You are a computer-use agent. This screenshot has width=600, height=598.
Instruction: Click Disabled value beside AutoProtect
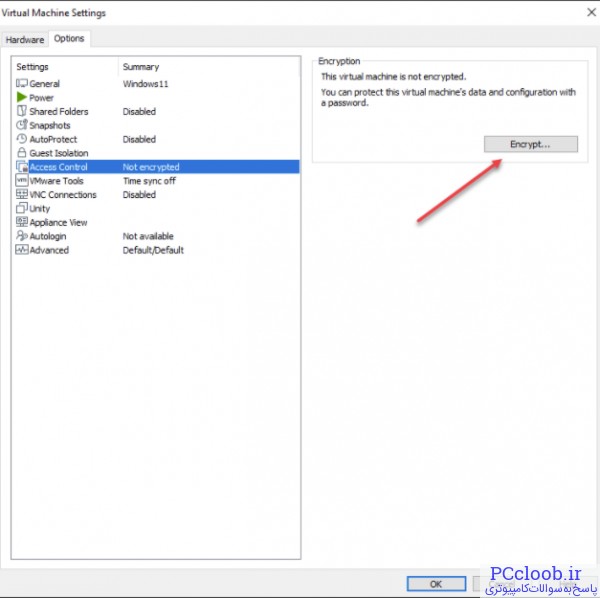[x=139, y=139]
